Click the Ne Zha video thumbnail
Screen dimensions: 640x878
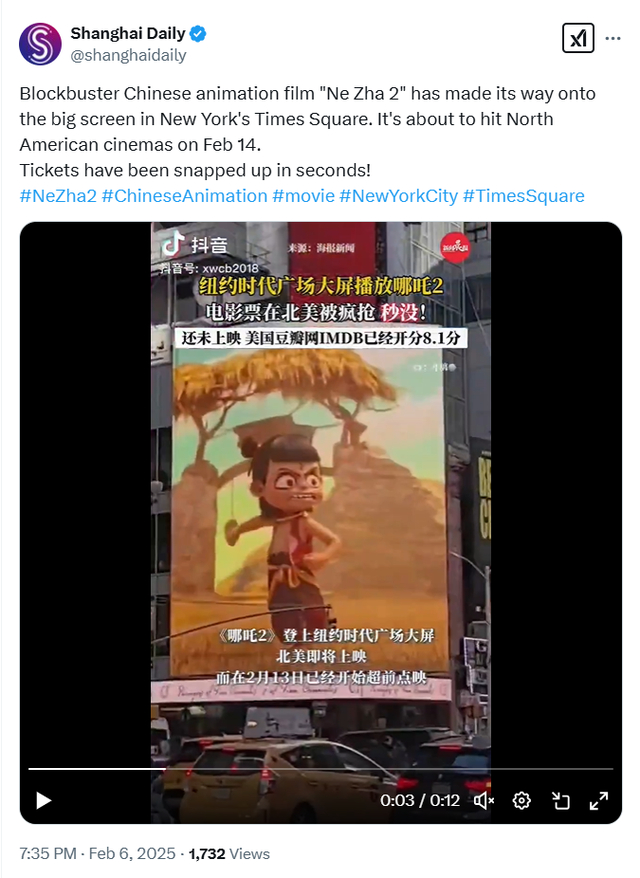(321, 493)
